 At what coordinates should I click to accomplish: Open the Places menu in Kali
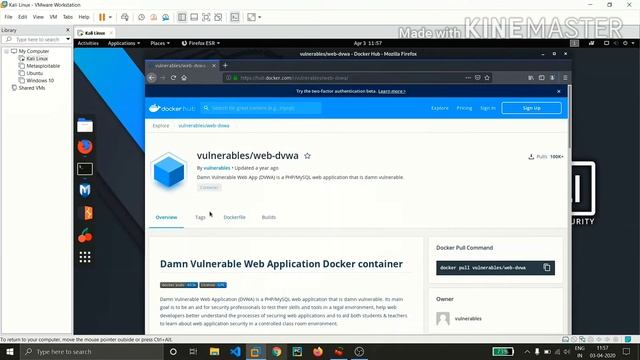coord(160,43)
